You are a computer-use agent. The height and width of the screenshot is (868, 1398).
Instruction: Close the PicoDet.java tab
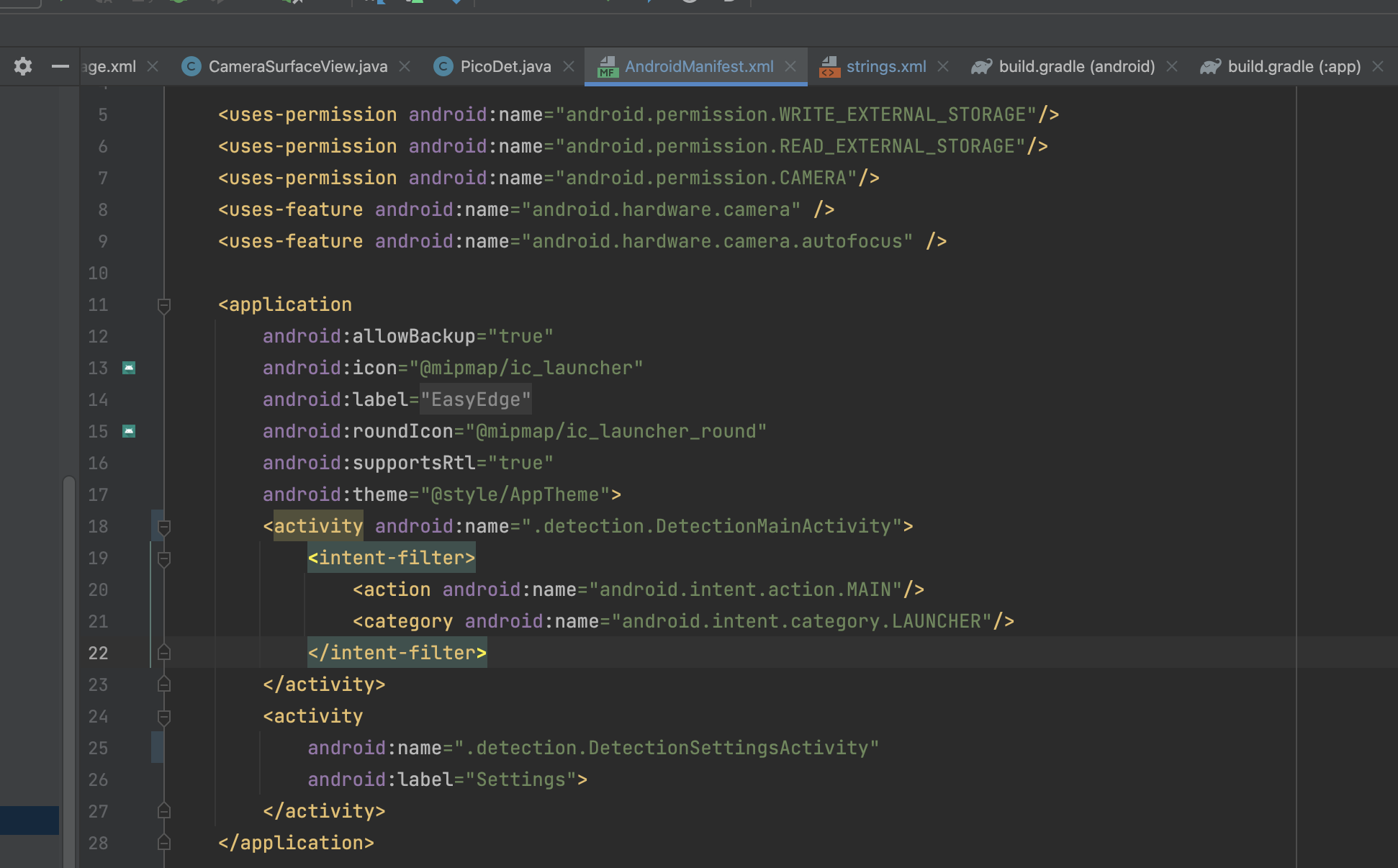[x=569, y=66]
